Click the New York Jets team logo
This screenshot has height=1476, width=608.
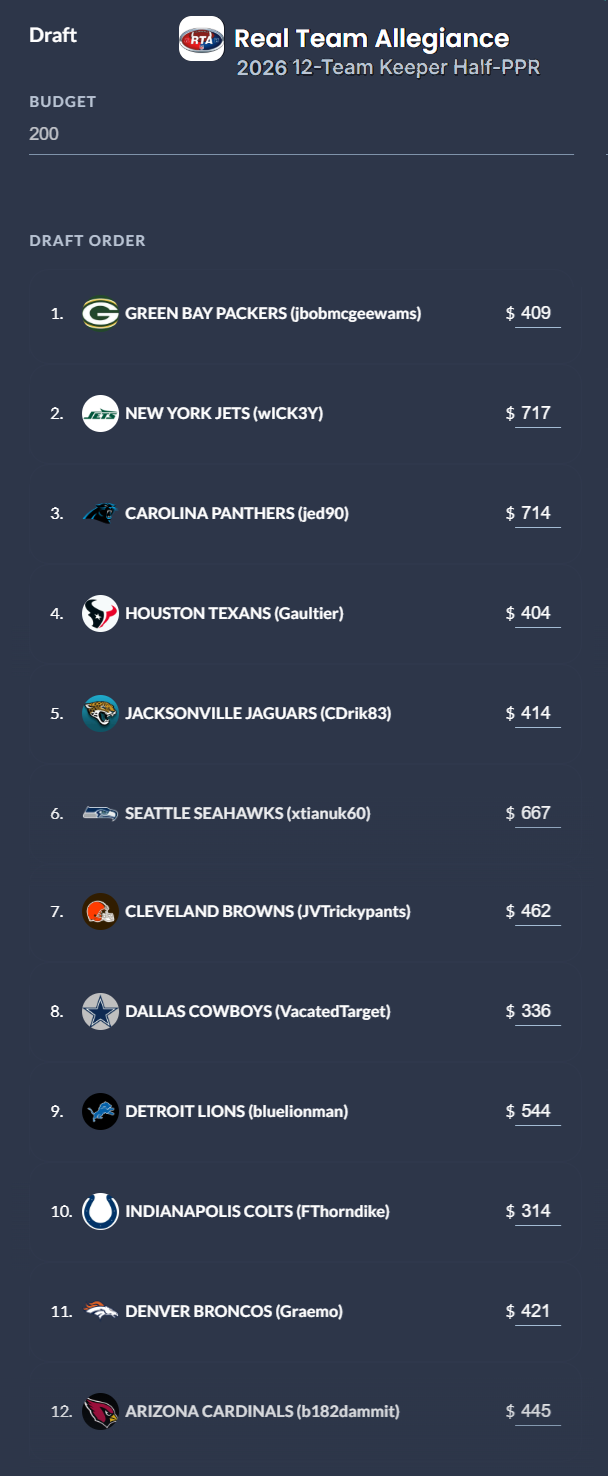click(100, 413)
